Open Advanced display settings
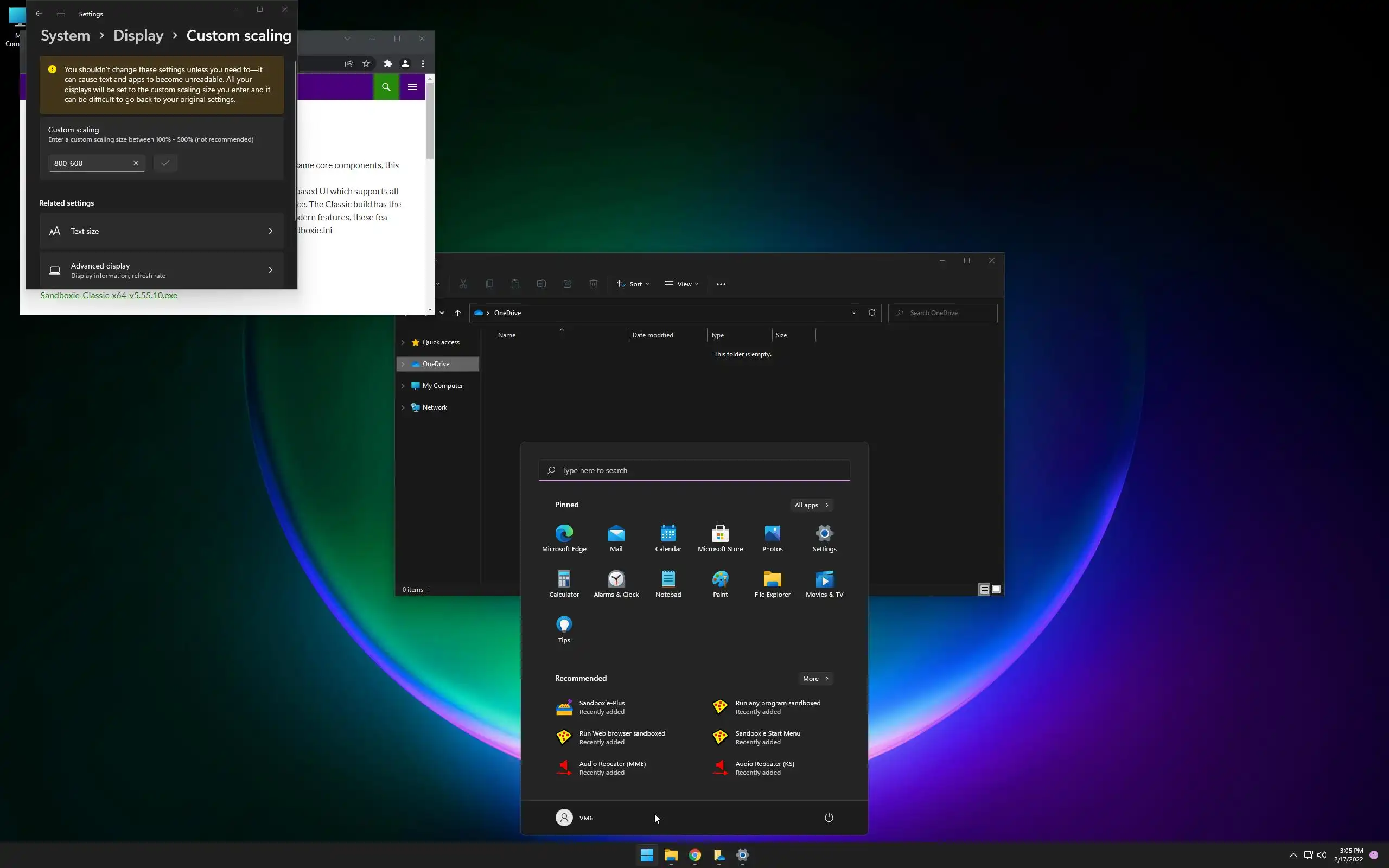Viewport: 1389px width, 868px height. click(161, 270)
